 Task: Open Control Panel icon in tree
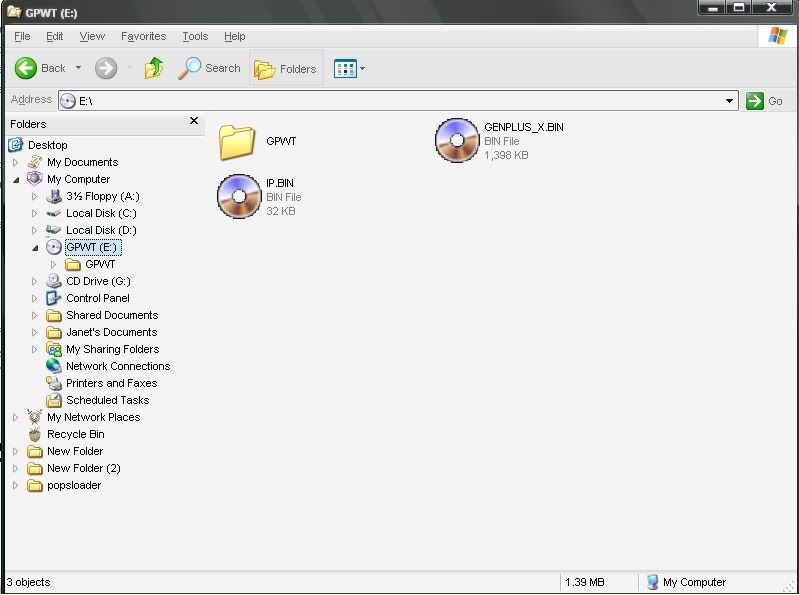pyautogui.click(x=54, y=298)
